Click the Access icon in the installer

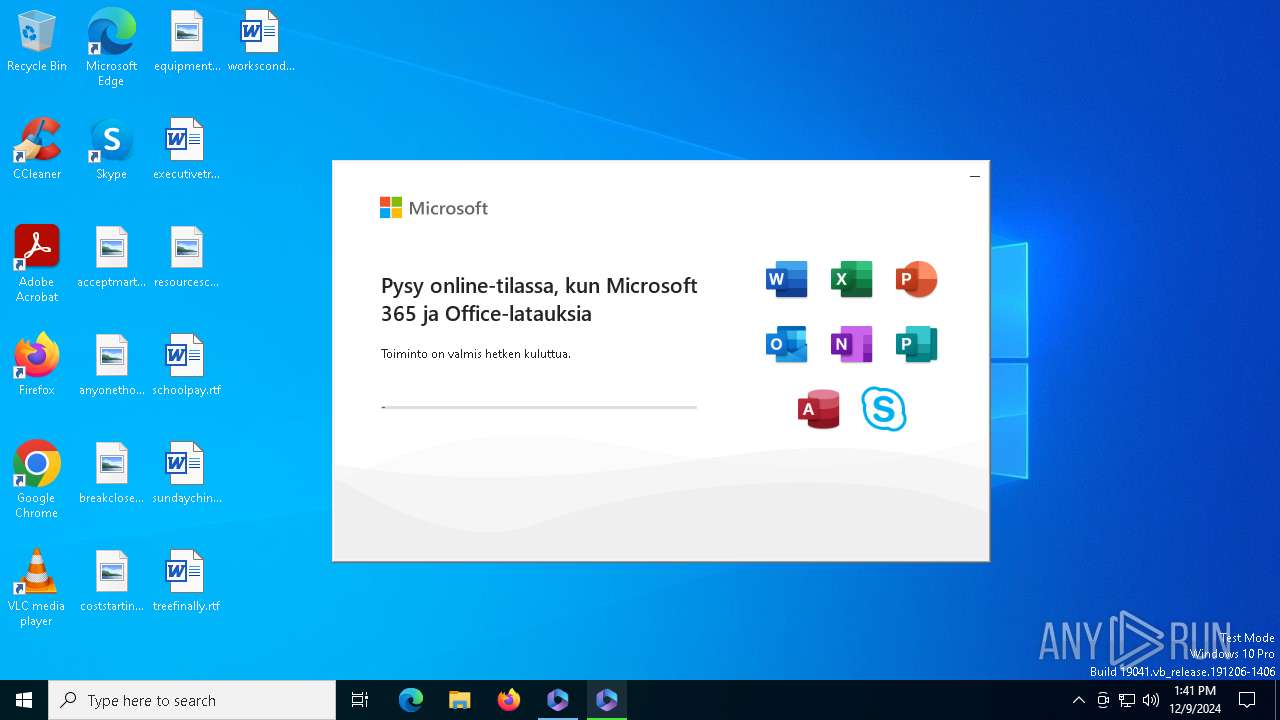pos(819,409)
